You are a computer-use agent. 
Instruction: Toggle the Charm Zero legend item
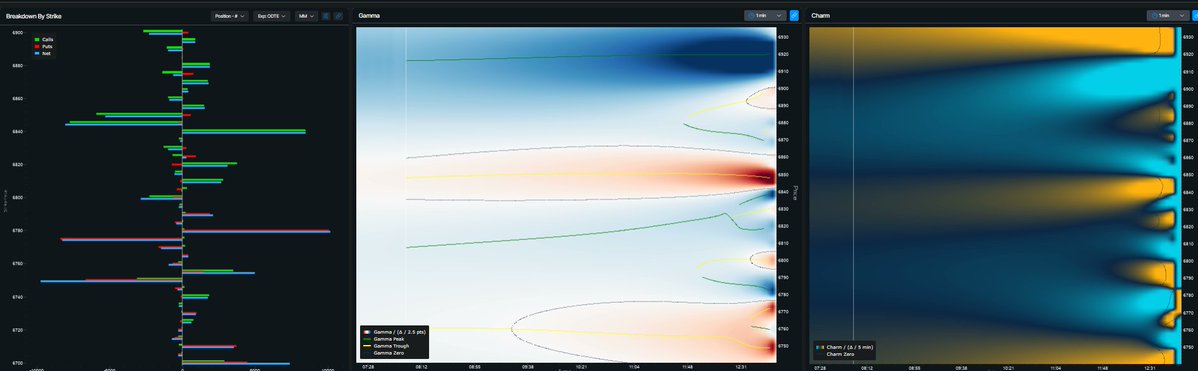(x=834, y=353)
